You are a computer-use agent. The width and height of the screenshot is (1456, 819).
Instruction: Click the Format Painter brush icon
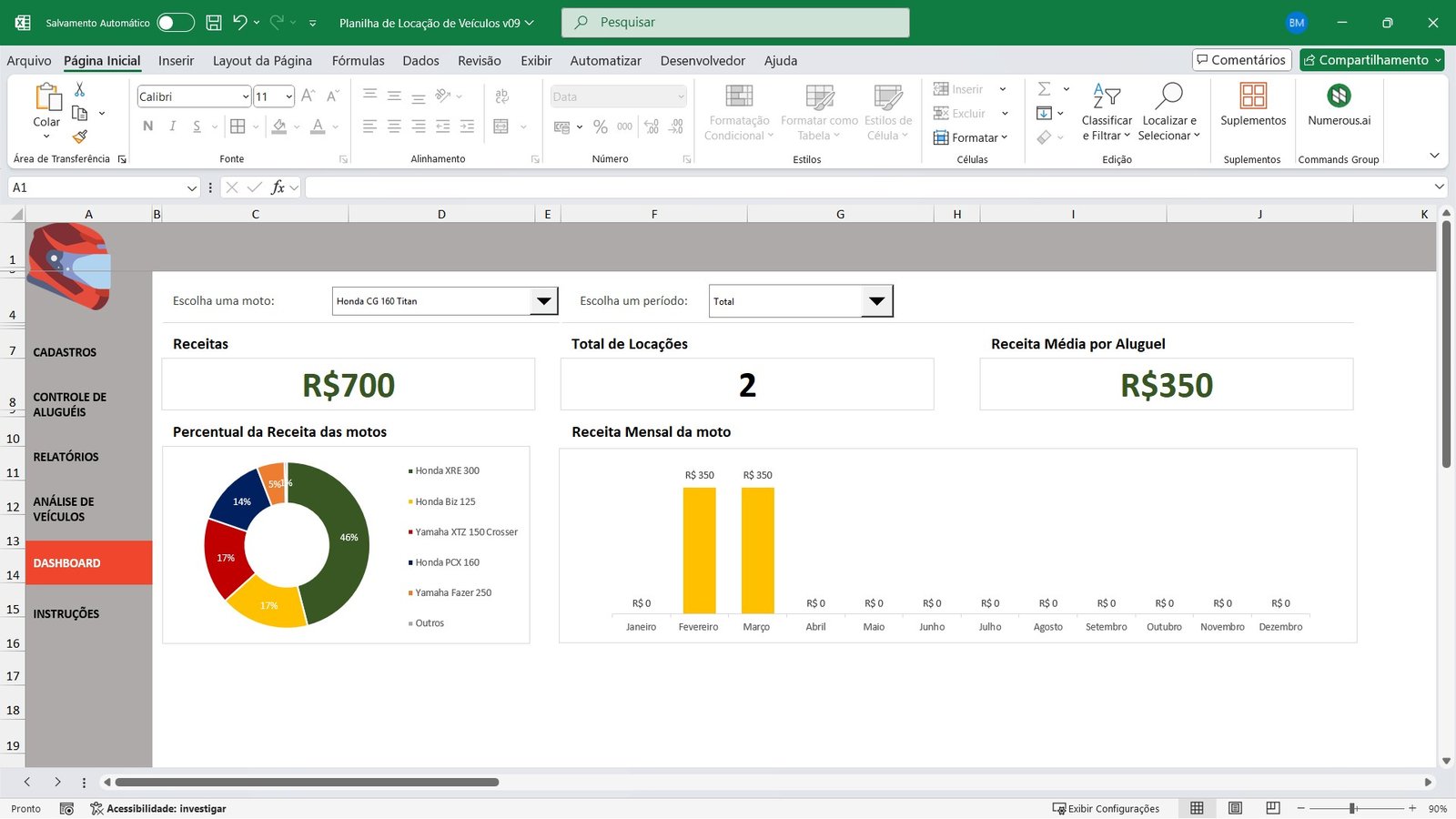[80, 136]
